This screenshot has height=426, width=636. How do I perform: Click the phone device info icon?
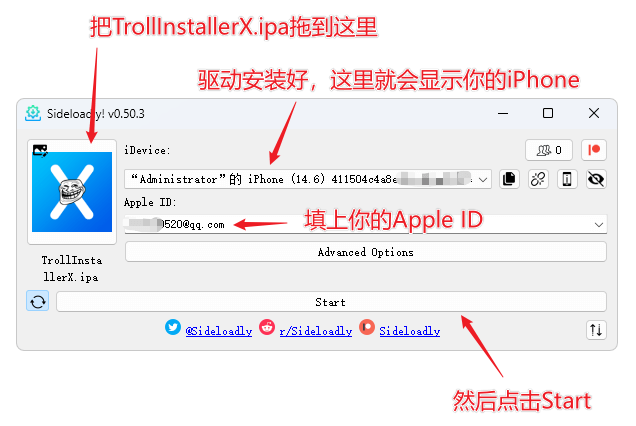(567, 179)
